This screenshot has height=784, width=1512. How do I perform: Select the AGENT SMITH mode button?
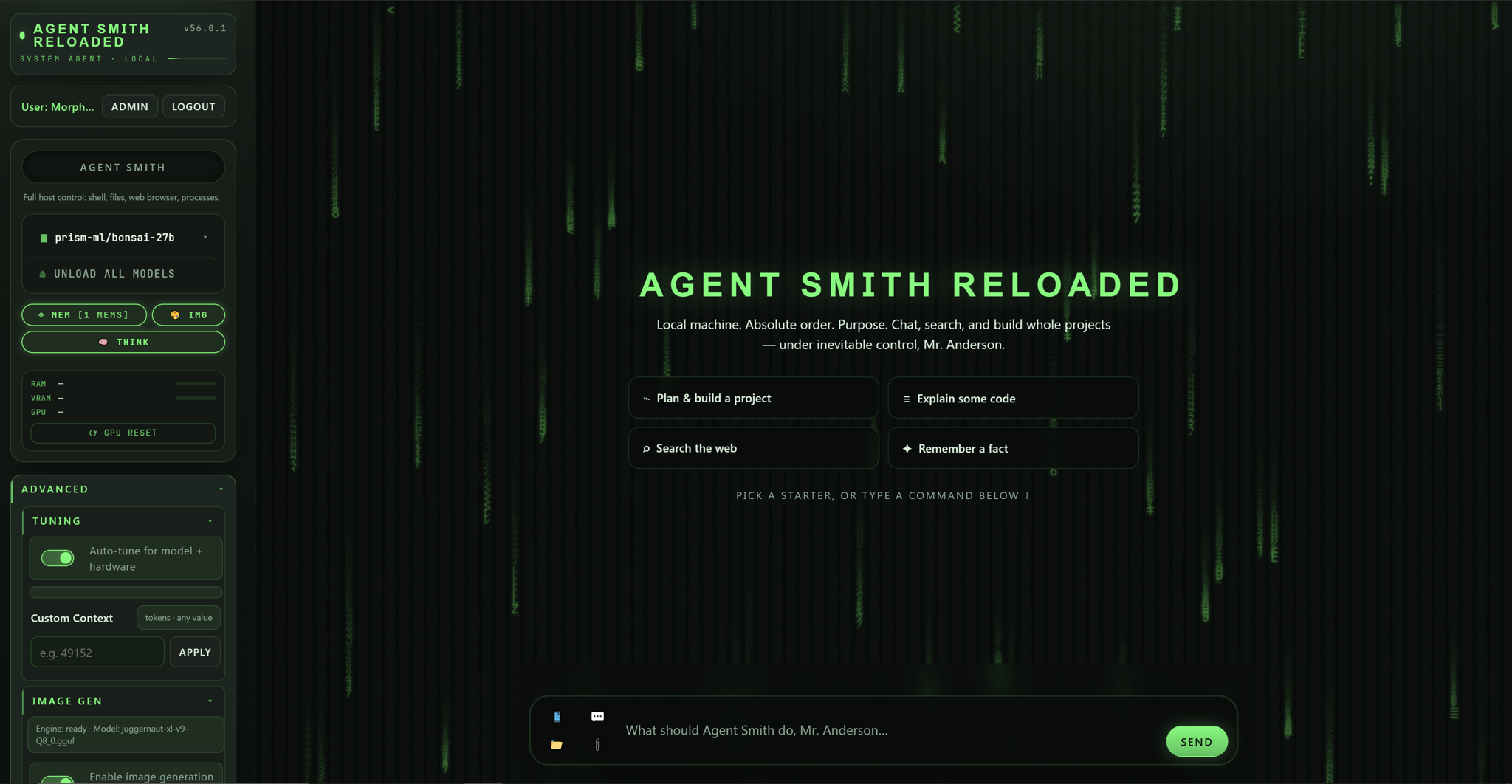pos(123,167)
